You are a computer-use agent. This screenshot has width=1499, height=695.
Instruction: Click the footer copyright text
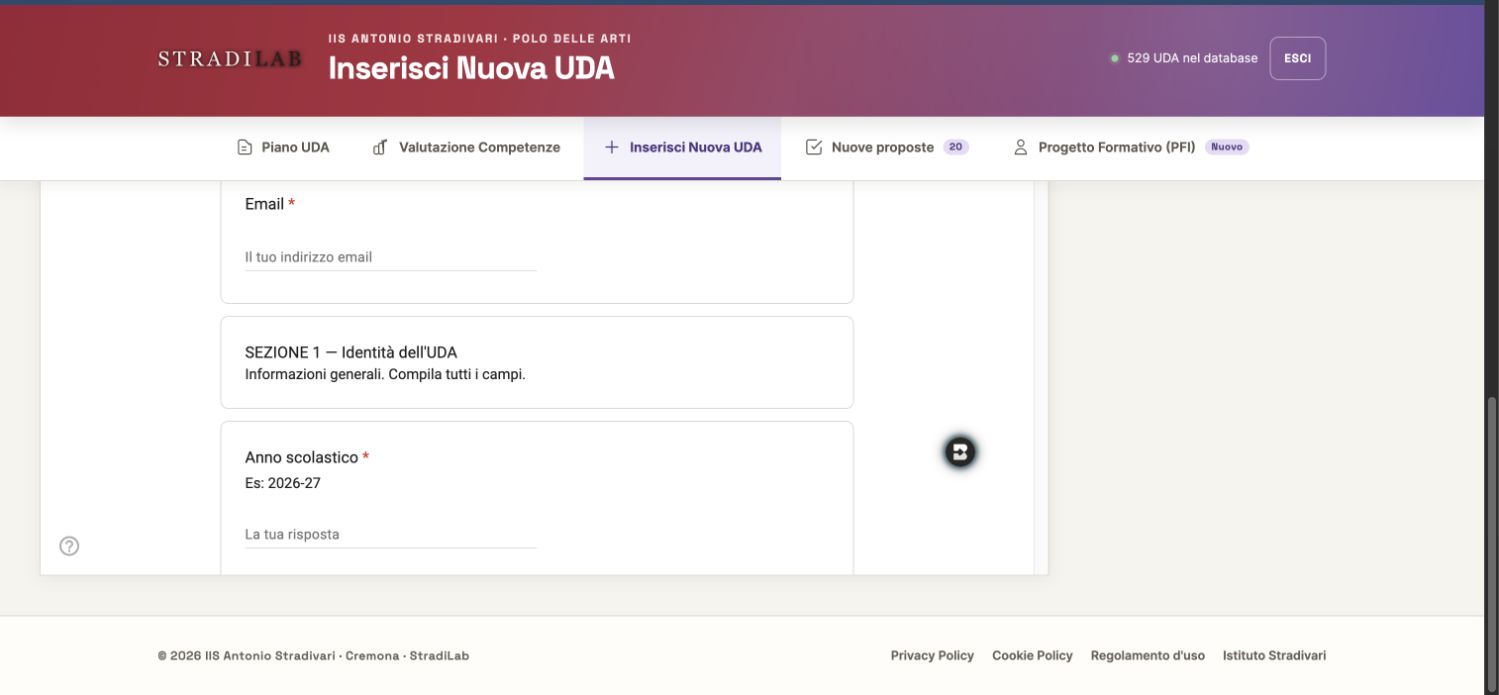313,656
